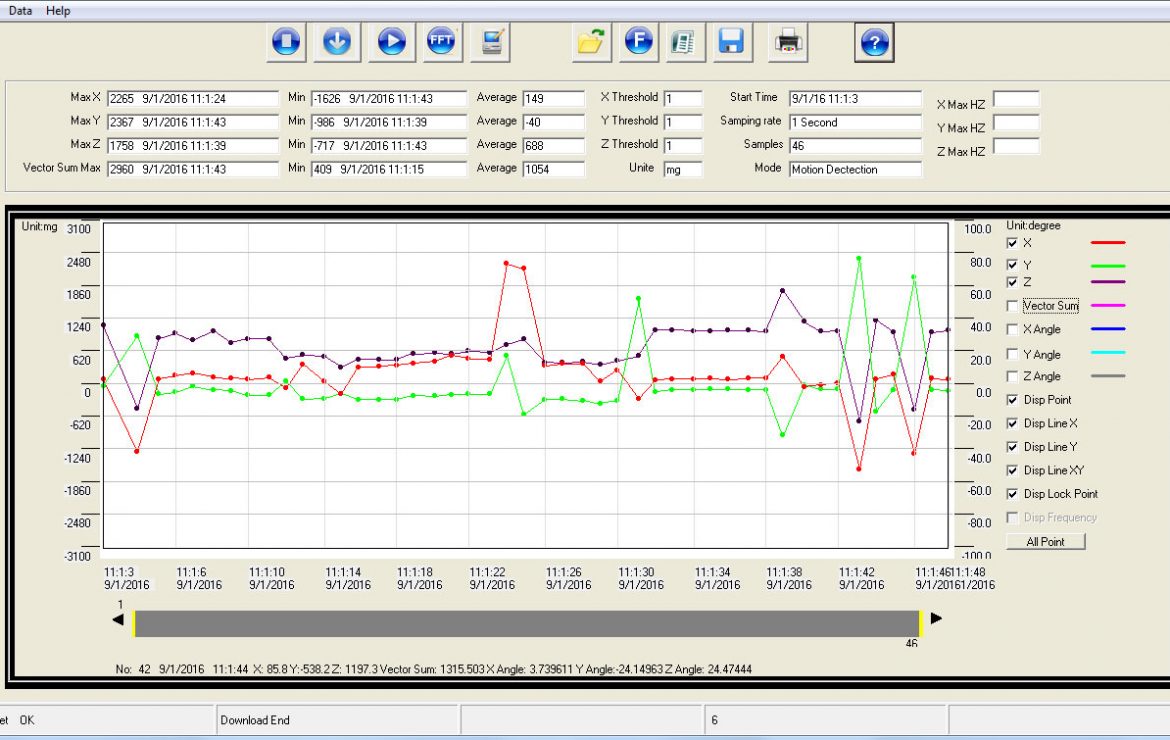Click the blue Download arrow icon

tap(336, 41)
